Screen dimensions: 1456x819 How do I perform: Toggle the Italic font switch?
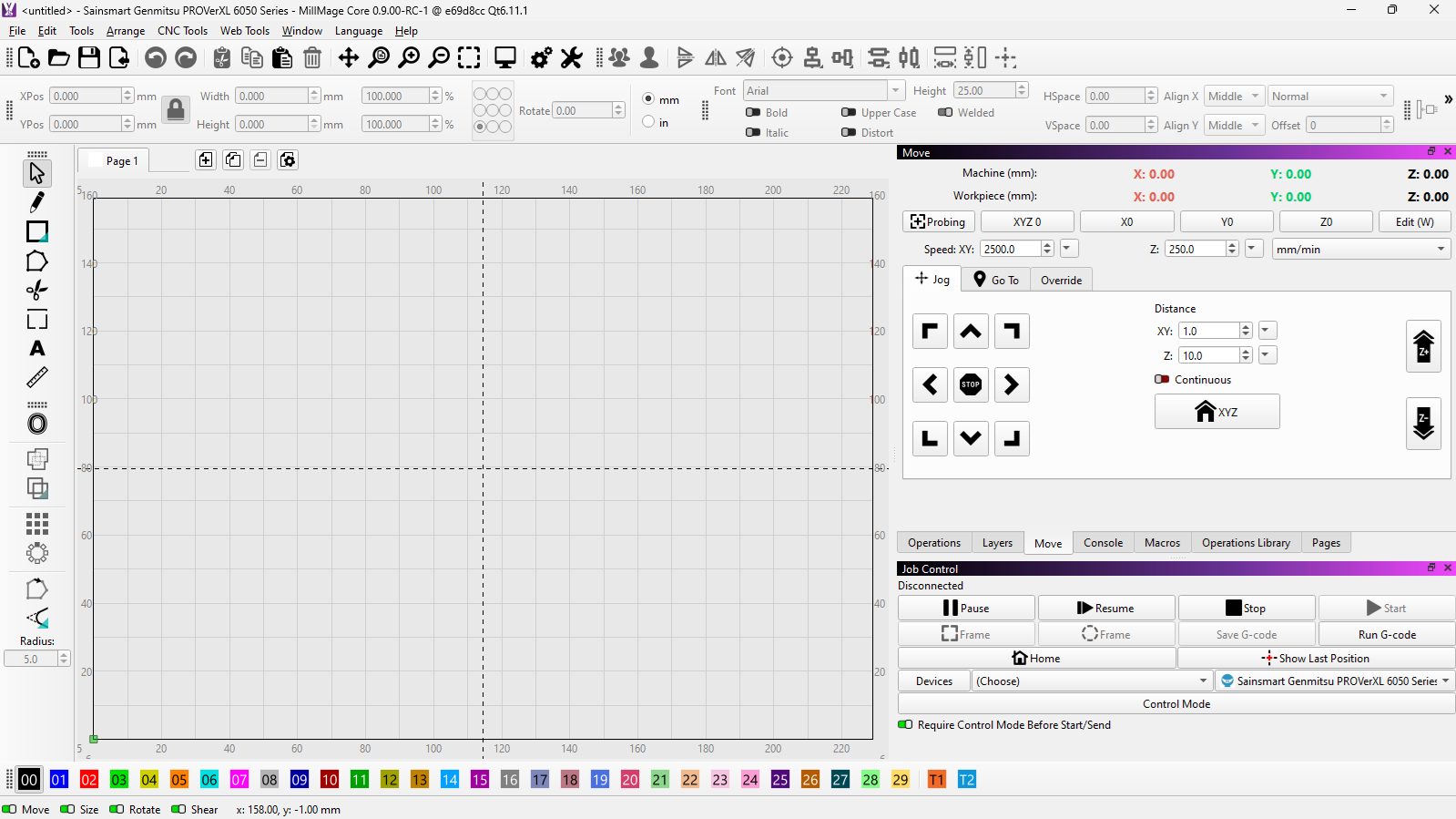(x=753, y=132)
